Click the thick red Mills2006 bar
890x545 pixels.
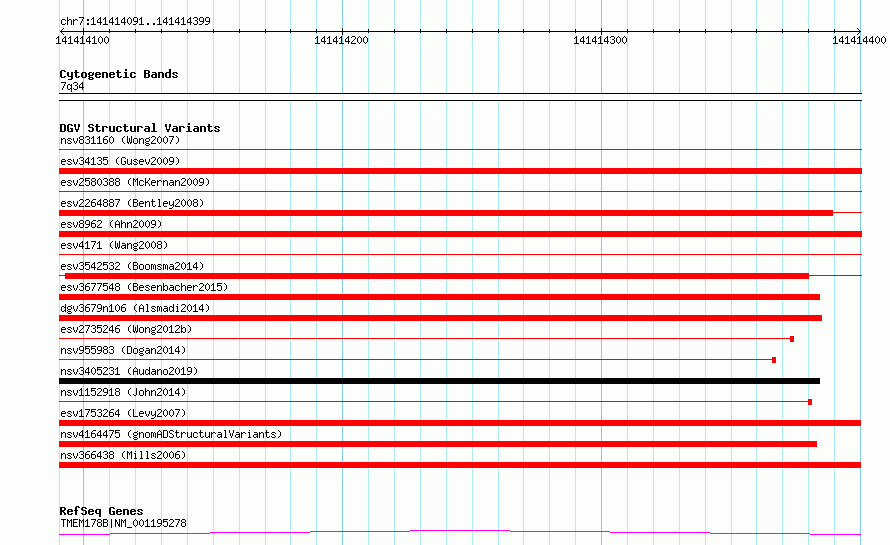coord(460,465)
